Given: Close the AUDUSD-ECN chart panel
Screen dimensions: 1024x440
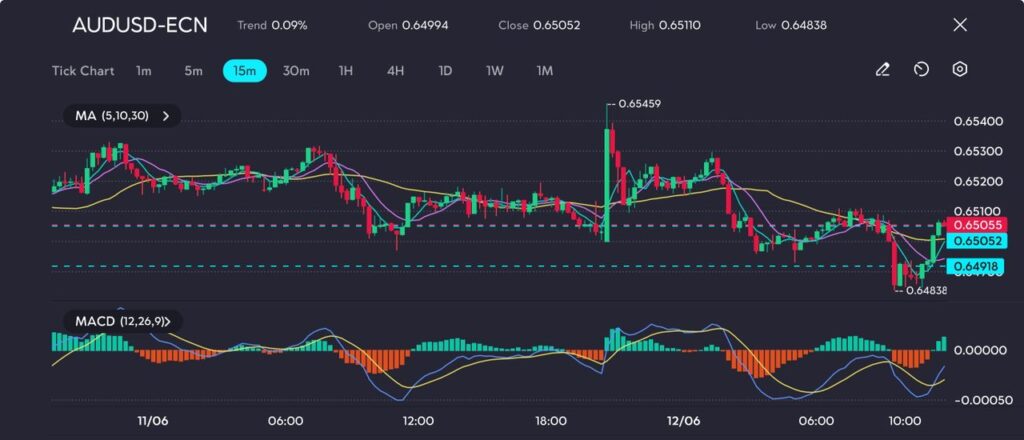Looking at the screenshot, I should [x=960, y=25].
